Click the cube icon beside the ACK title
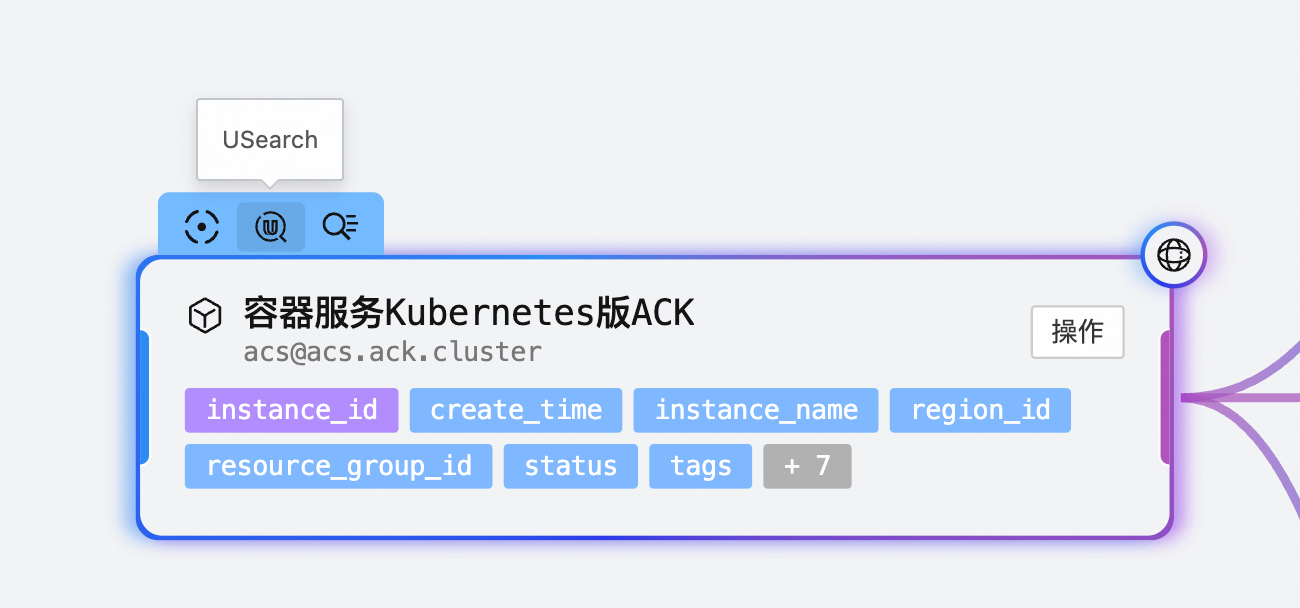The width and height of the screenshot is (1300, 608). [x=205, y=316]
